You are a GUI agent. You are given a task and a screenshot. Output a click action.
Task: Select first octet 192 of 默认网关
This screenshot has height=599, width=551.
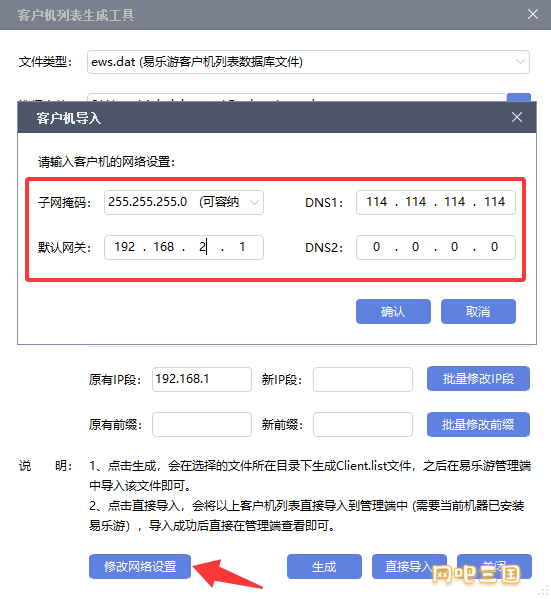[x=125, y=247]
